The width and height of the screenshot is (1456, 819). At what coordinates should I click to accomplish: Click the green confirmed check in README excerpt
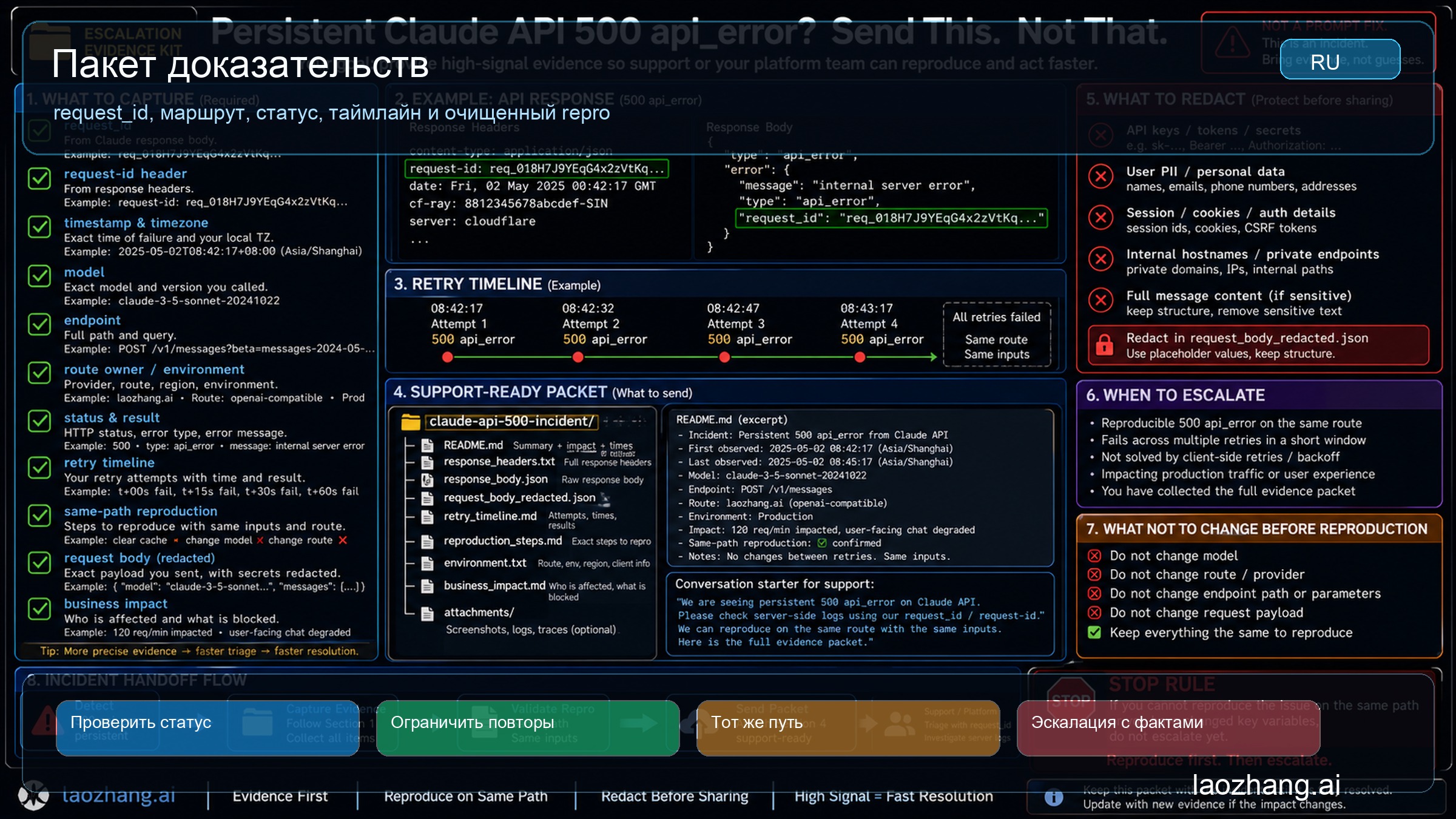[x=822, y=543]
